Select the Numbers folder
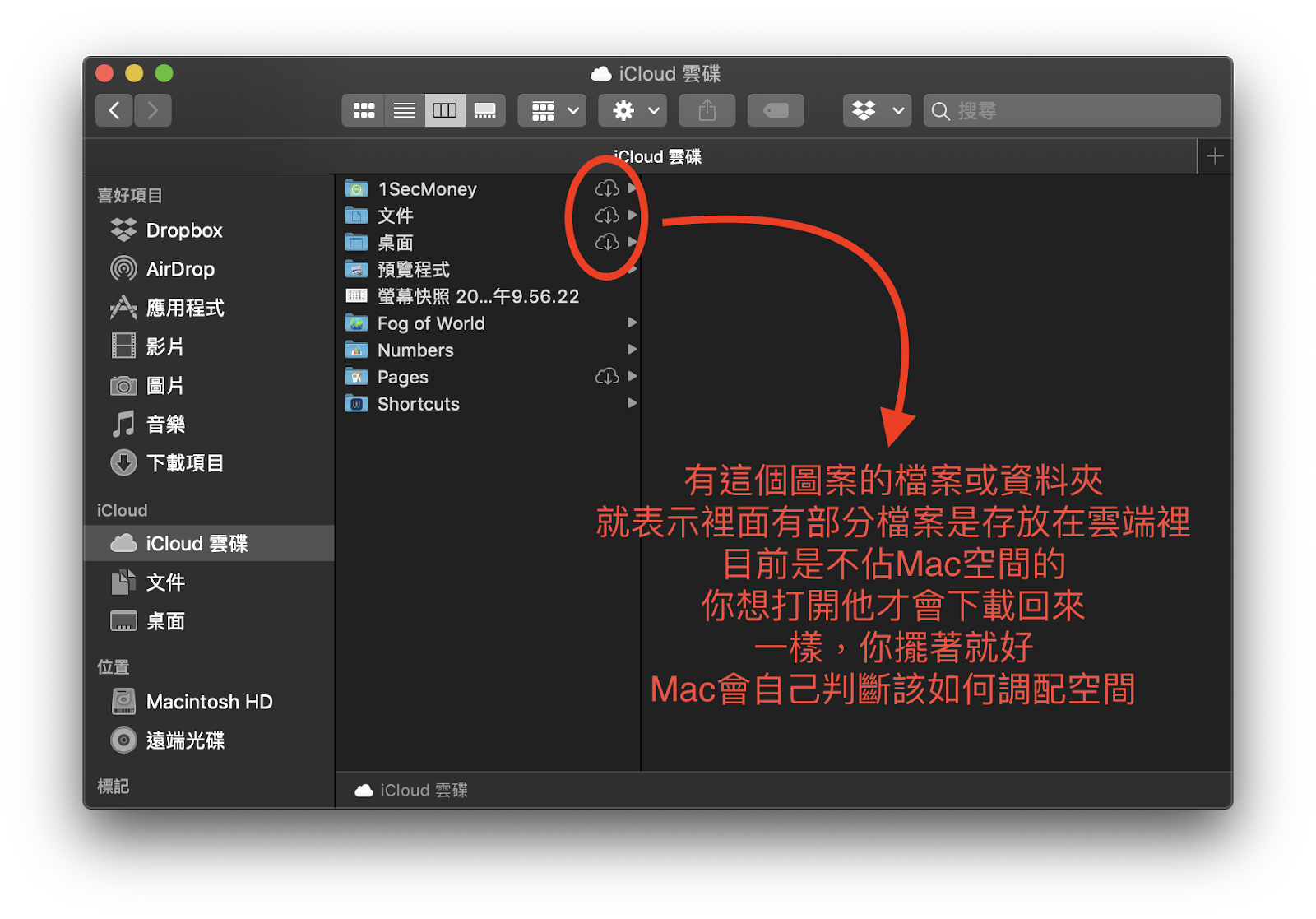The height and width of the screenshot is (919, 1316). 488,350
